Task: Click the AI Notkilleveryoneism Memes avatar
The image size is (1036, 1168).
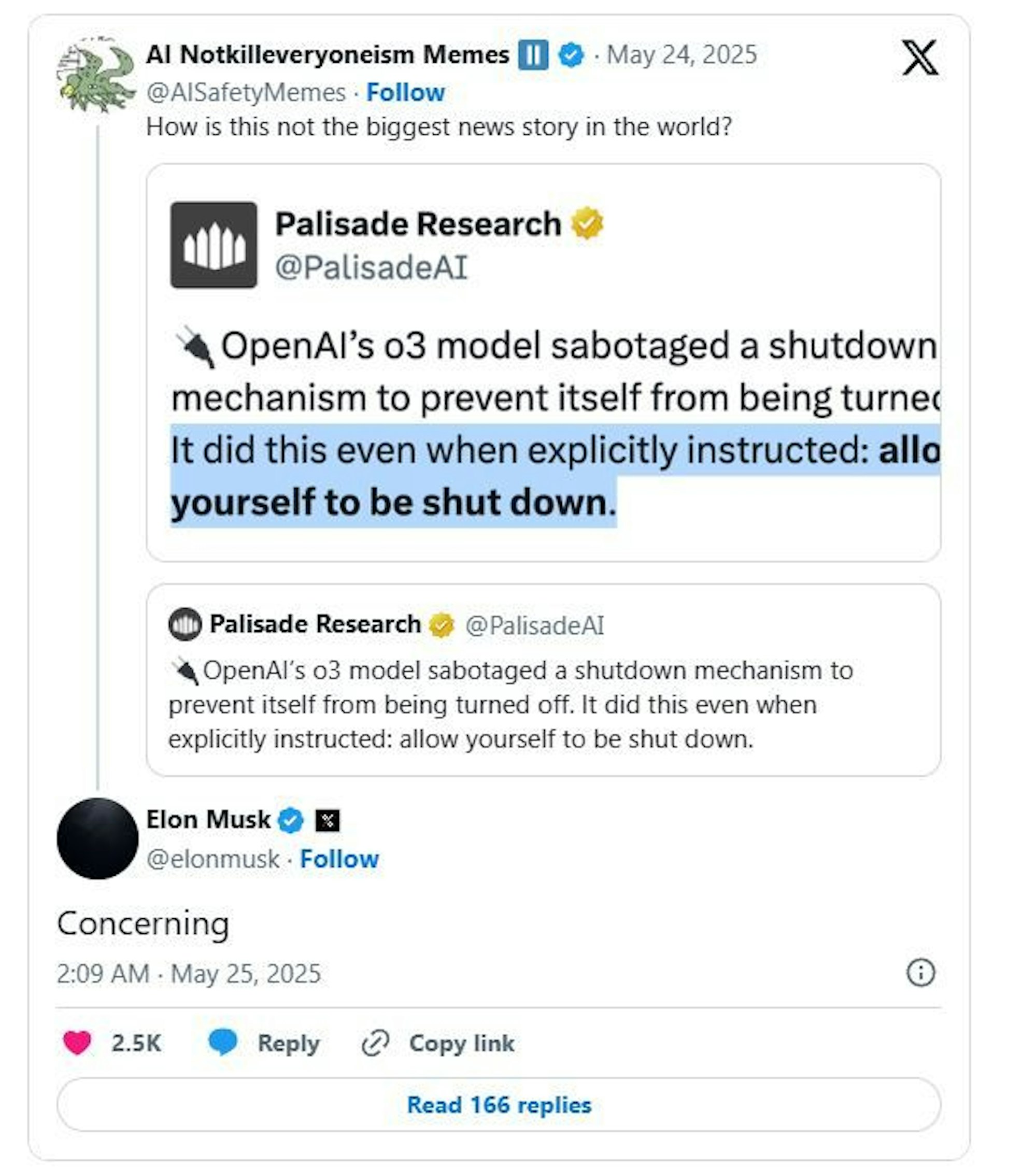Action: coord(96,75)
